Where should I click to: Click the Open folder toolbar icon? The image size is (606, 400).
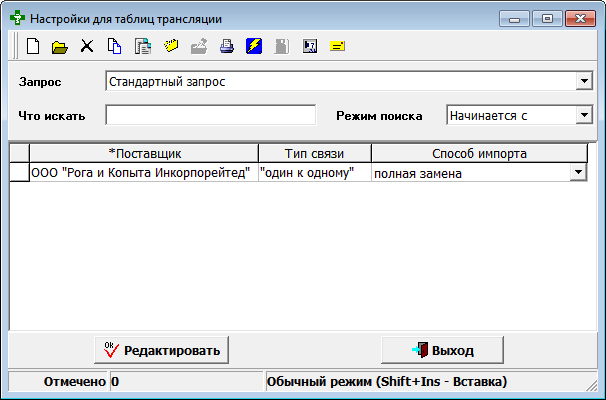(x=60, y=47)
